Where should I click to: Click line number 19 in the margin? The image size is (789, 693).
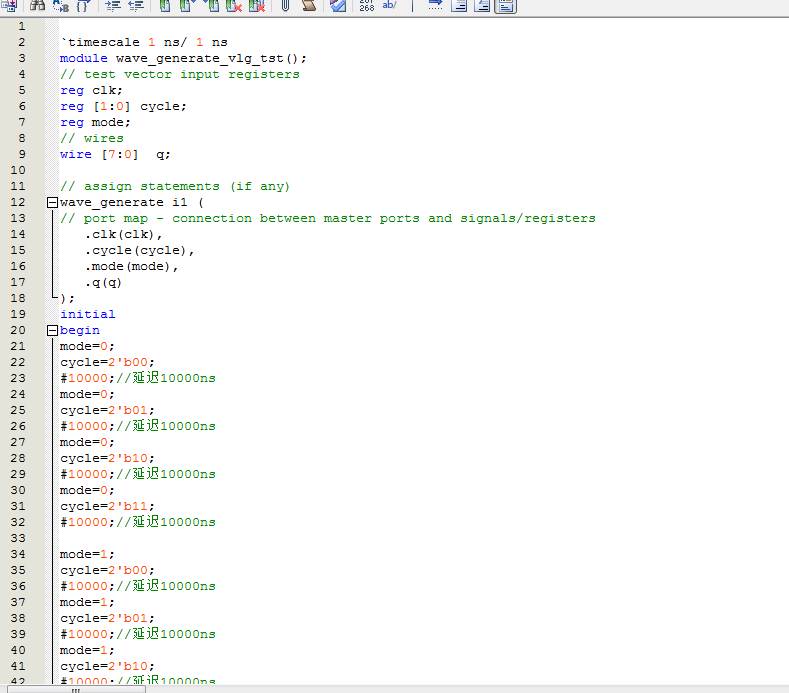(x=20, y=314)
